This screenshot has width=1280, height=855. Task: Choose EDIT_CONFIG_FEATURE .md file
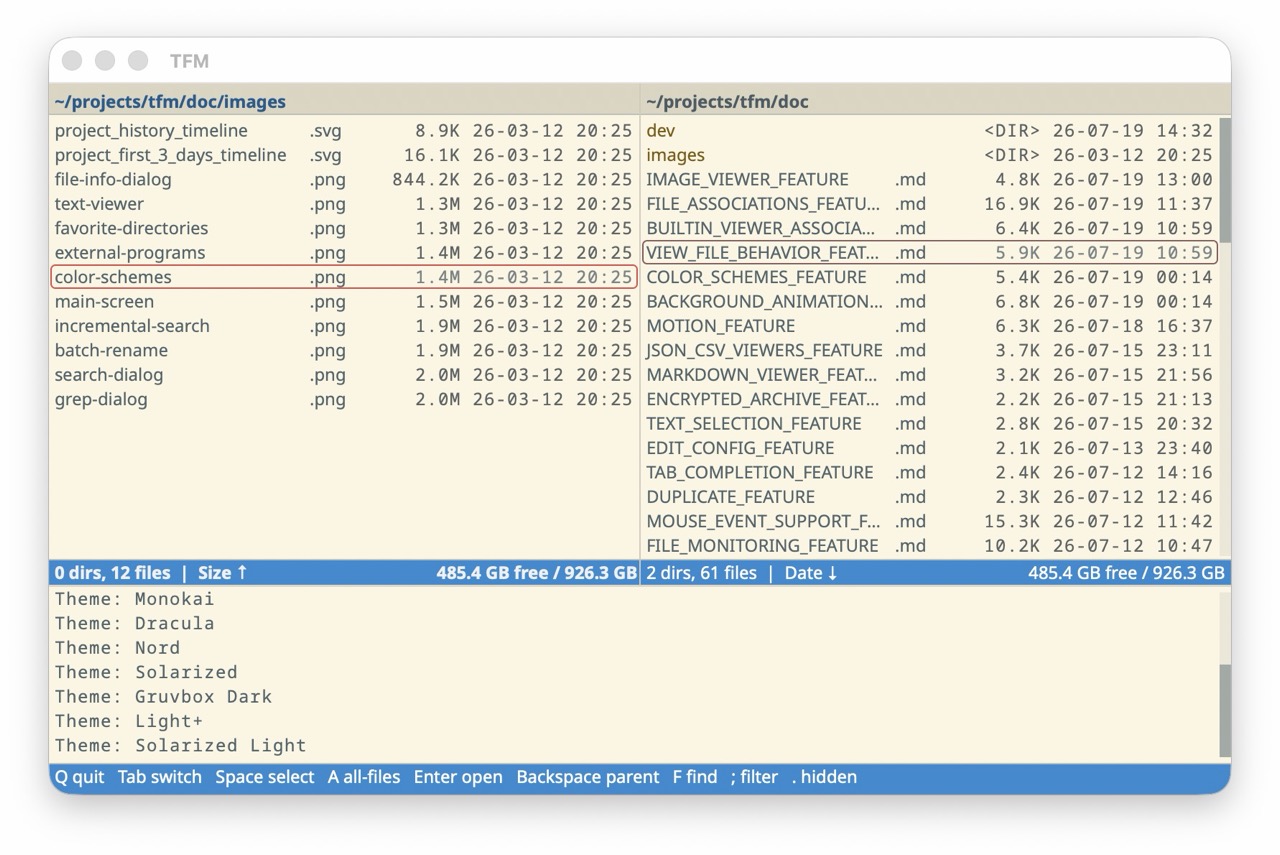click(930, 448)
